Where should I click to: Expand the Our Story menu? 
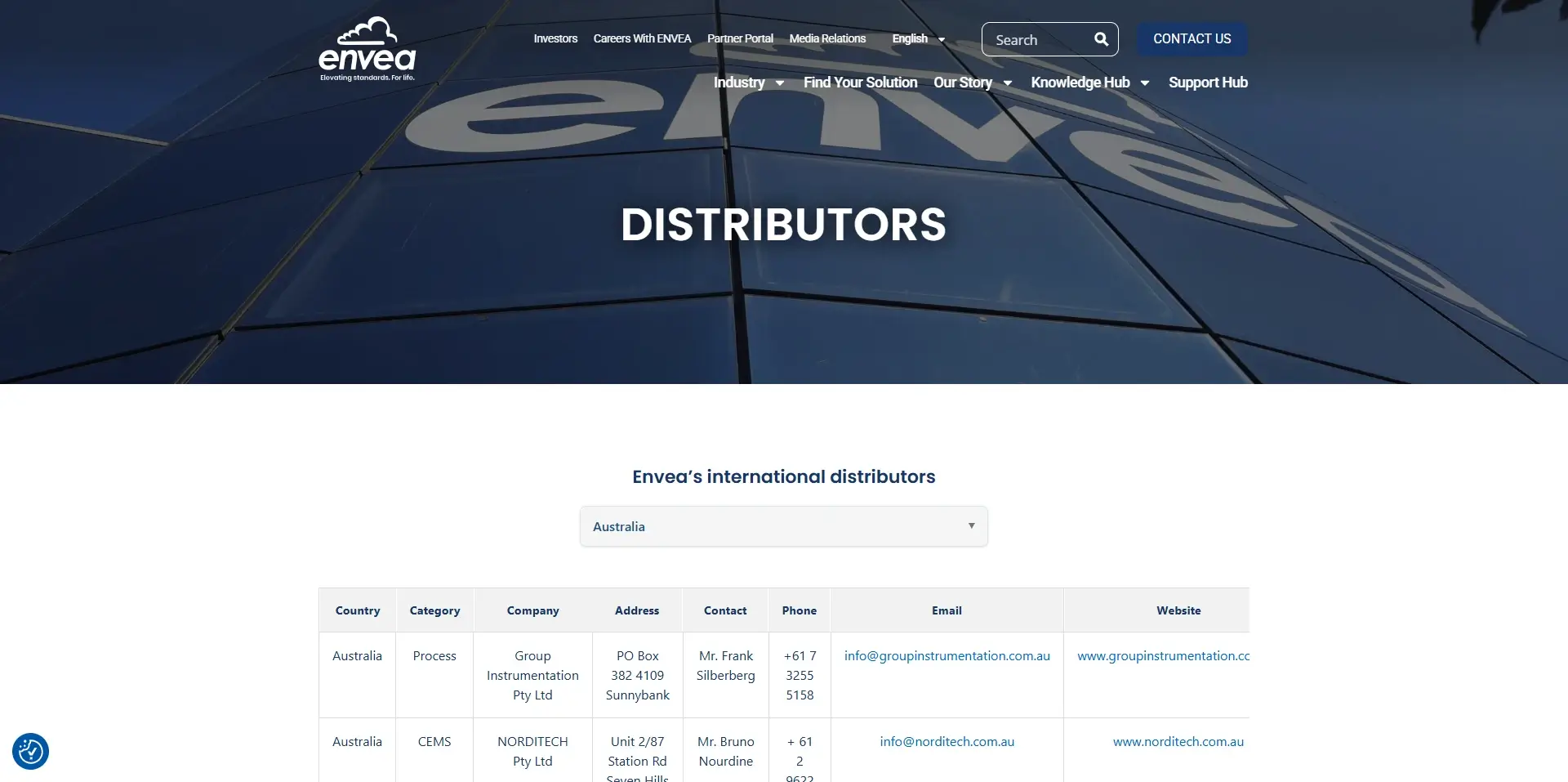pos(972,83)
